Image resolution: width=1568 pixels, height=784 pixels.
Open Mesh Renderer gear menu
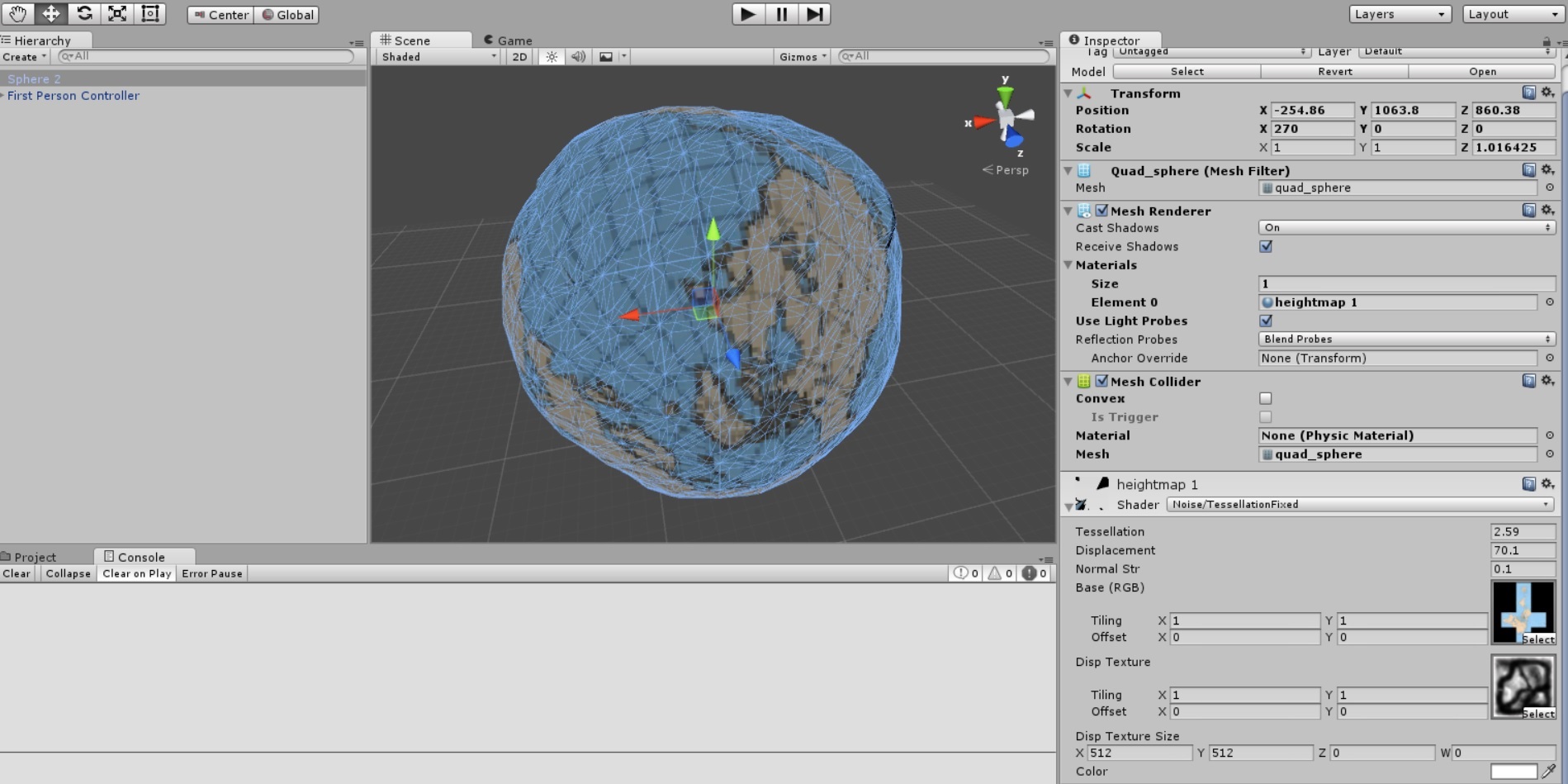tap(1548, 210)
